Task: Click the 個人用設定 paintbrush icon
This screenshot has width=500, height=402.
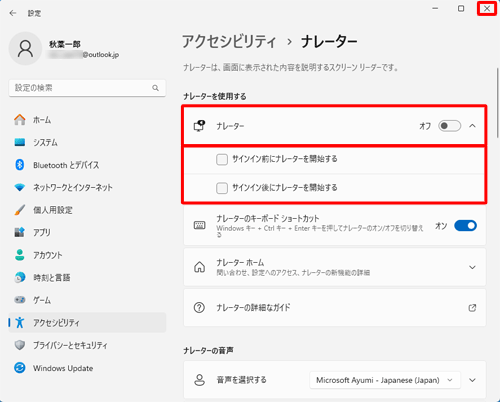Action: 20,210
